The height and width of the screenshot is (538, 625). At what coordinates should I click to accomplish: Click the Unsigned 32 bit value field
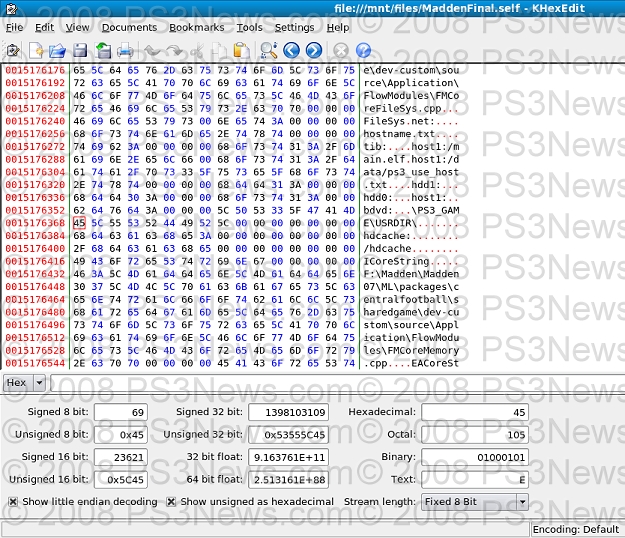[x=289, y=434]
